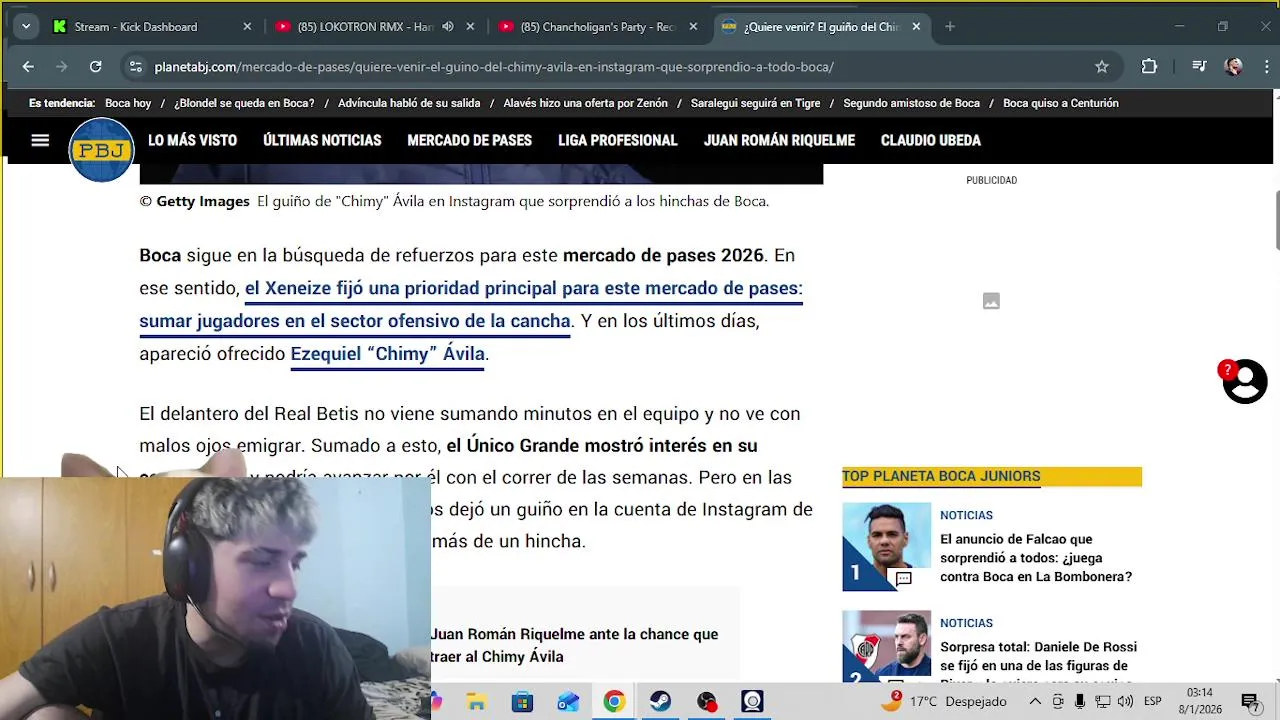This screenshot has height=720, width=1280.
Task: Click the PBJ site logo
Action: click(101, 150)
